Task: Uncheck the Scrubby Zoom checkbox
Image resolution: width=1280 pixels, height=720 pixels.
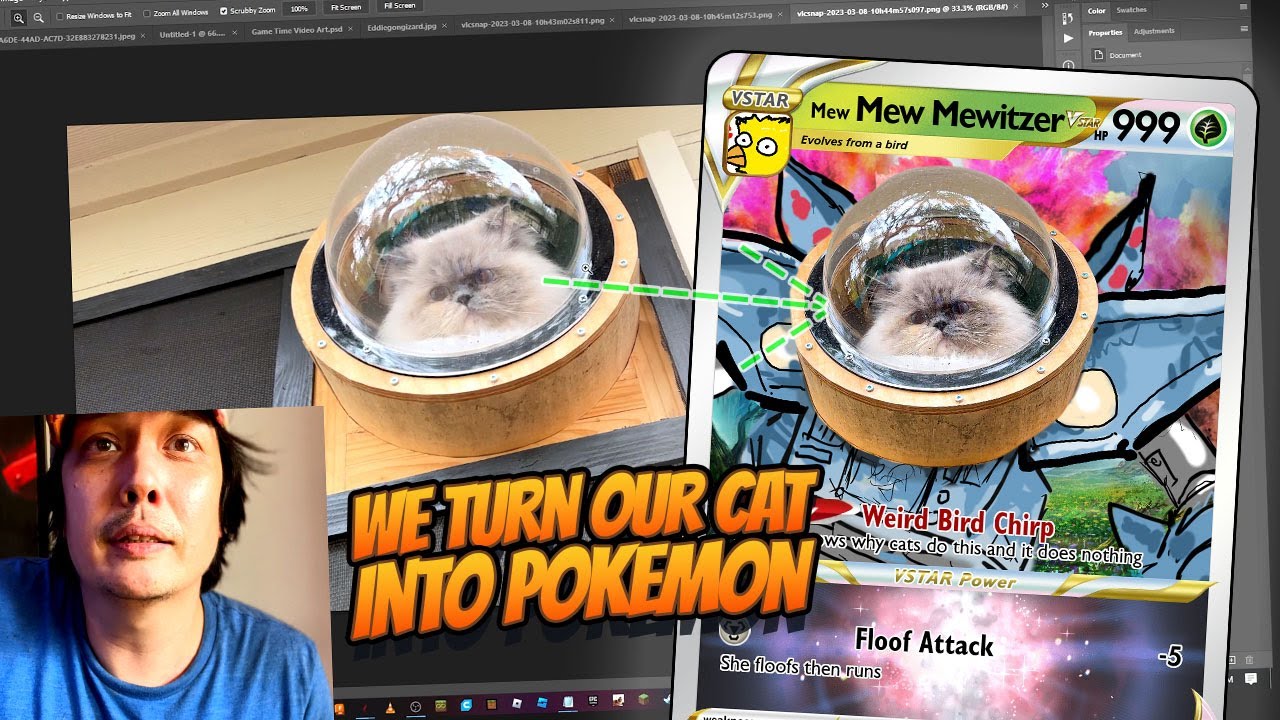Action: pyautogui.click(x=223, y=11)
